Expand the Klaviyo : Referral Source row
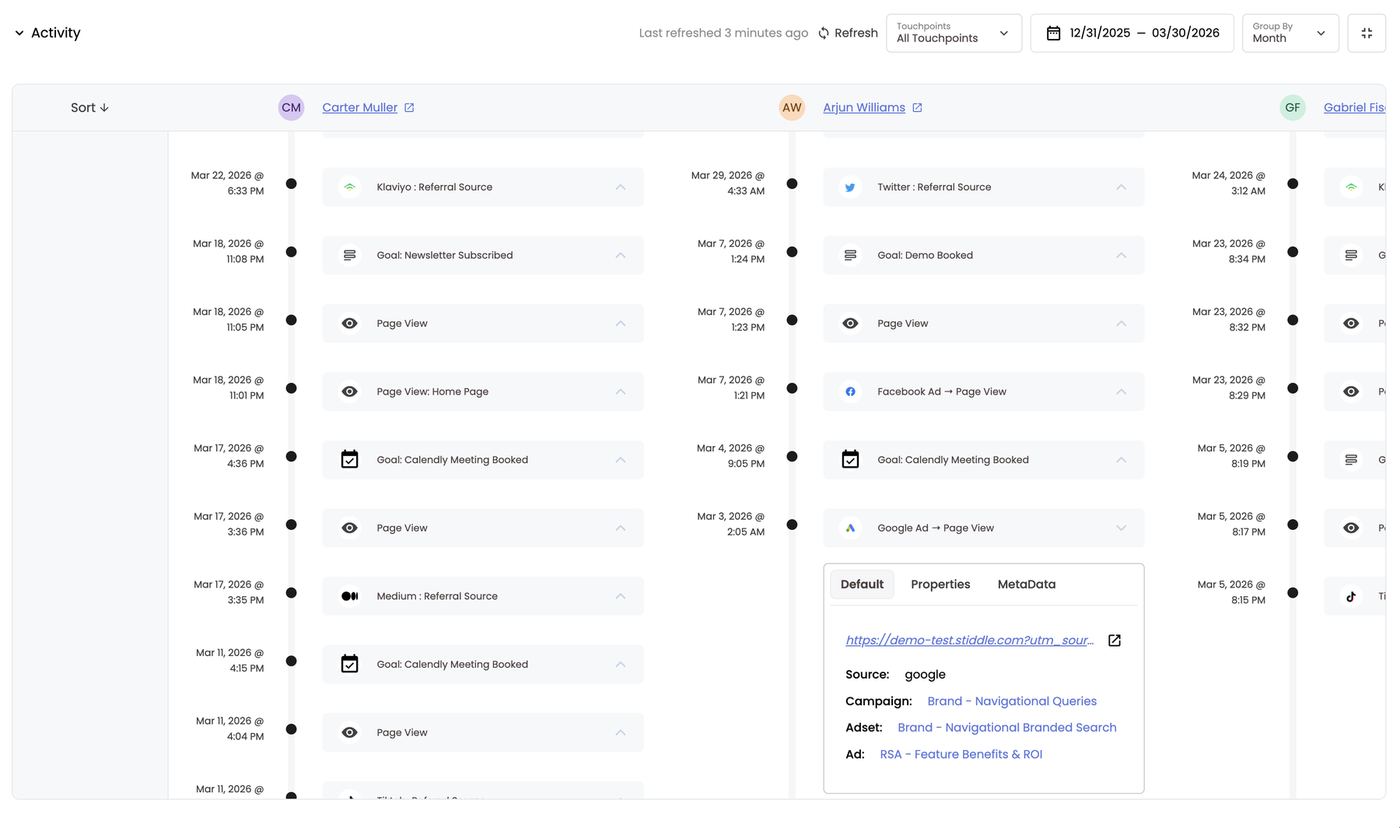This screenshot has width=1400, height=828. [x=620, y=187]
